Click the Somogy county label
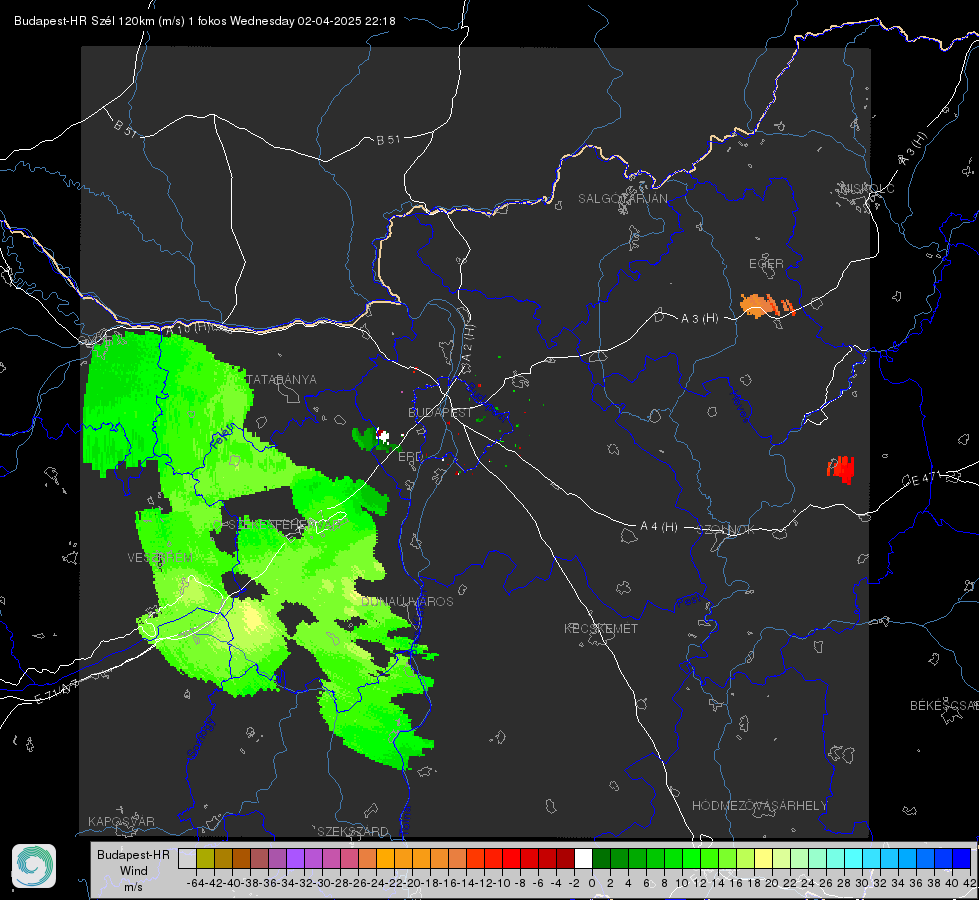Viewport: 979px width, 900px height. [x=201, y=738]
